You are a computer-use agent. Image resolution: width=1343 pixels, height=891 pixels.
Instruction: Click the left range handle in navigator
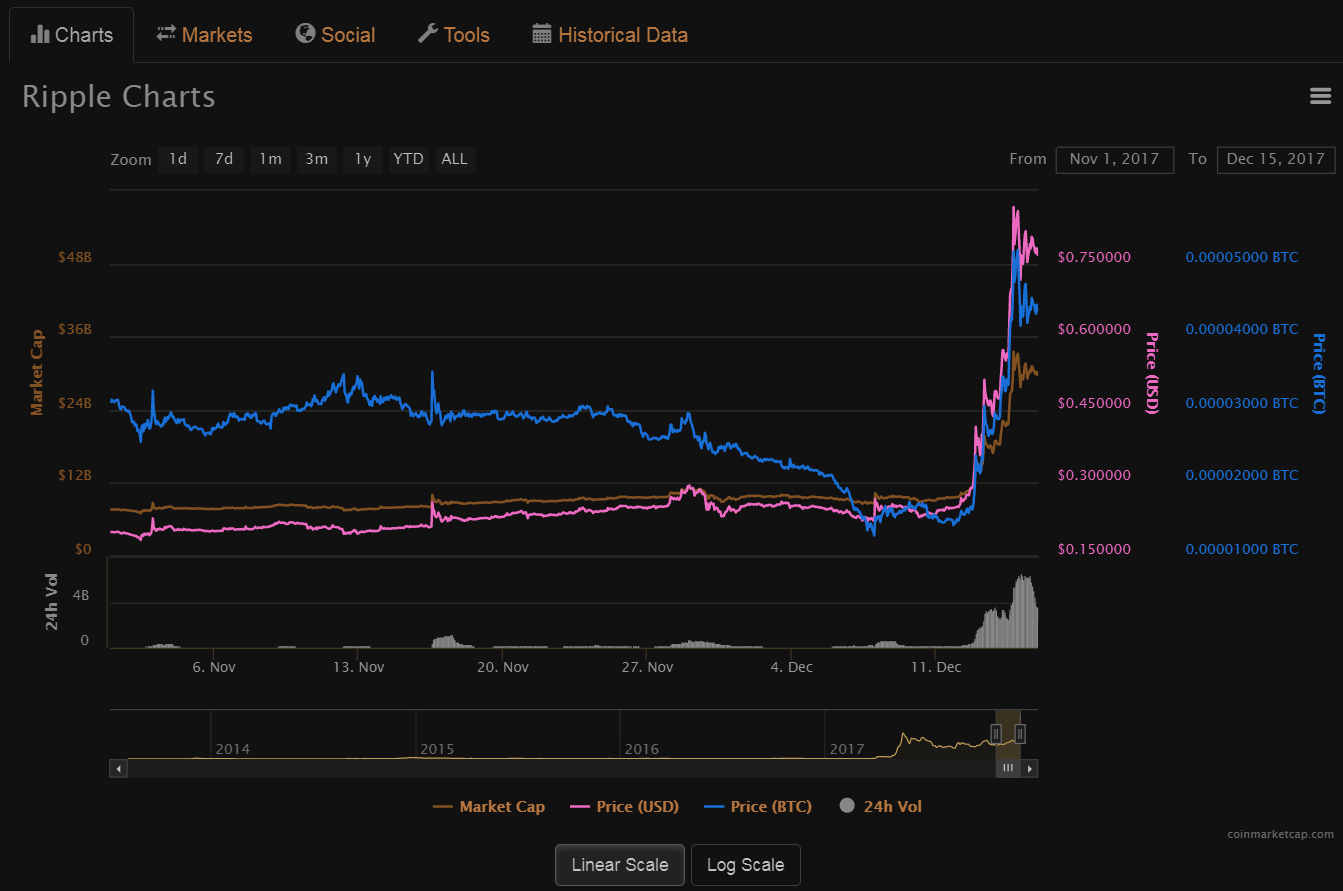[x=996, y=733]
